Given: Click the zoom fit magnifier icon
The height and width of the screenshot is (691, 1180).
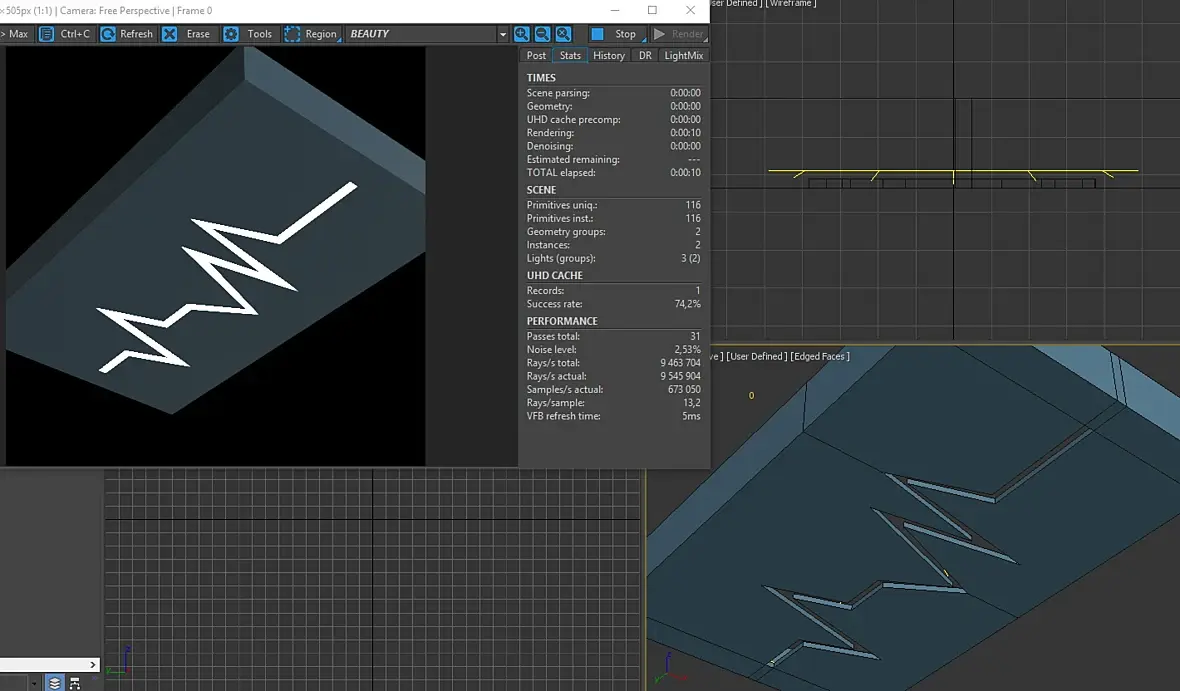Looking at the screenshot, I should click(x=564, y=34).
